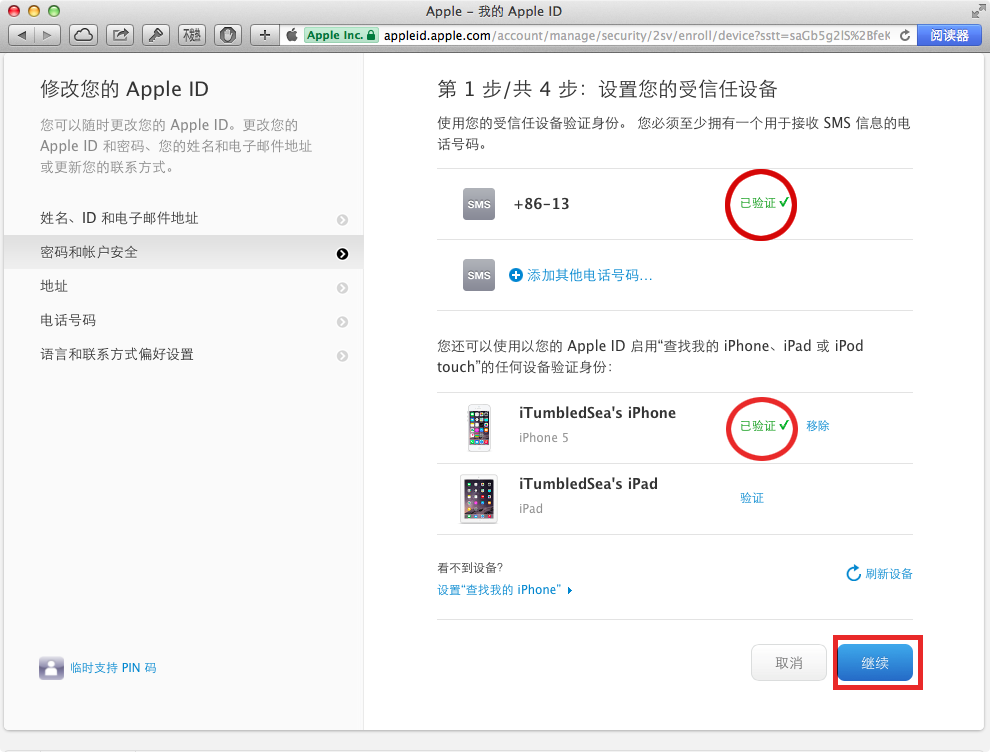
Task: Open the 临时支持 PIN 码 link
Action: point(113,668)
